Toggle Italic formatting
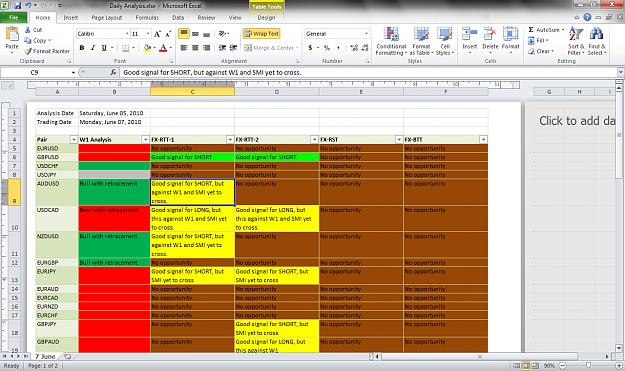This screenshot has width=625, height=371. tap(93, 48)
